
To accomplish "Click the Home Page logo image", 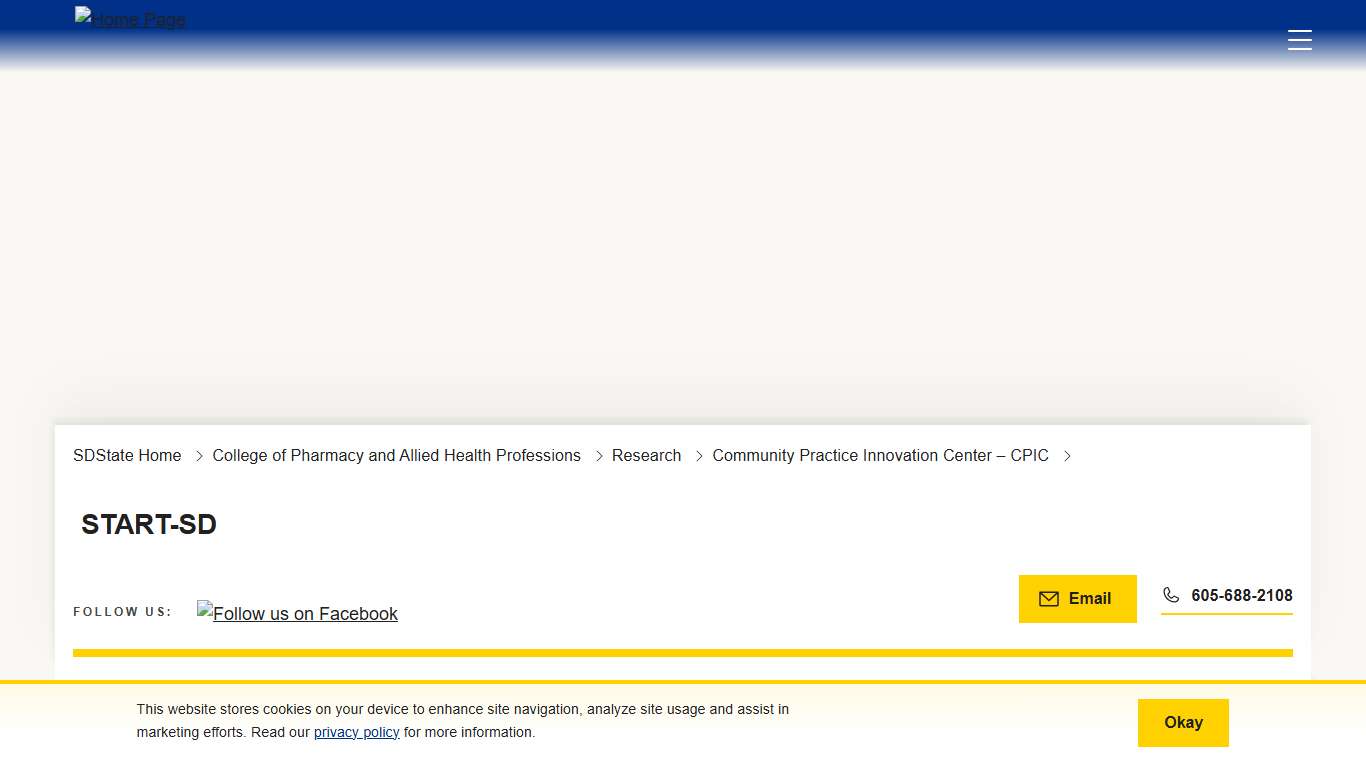I will (130, 19).
